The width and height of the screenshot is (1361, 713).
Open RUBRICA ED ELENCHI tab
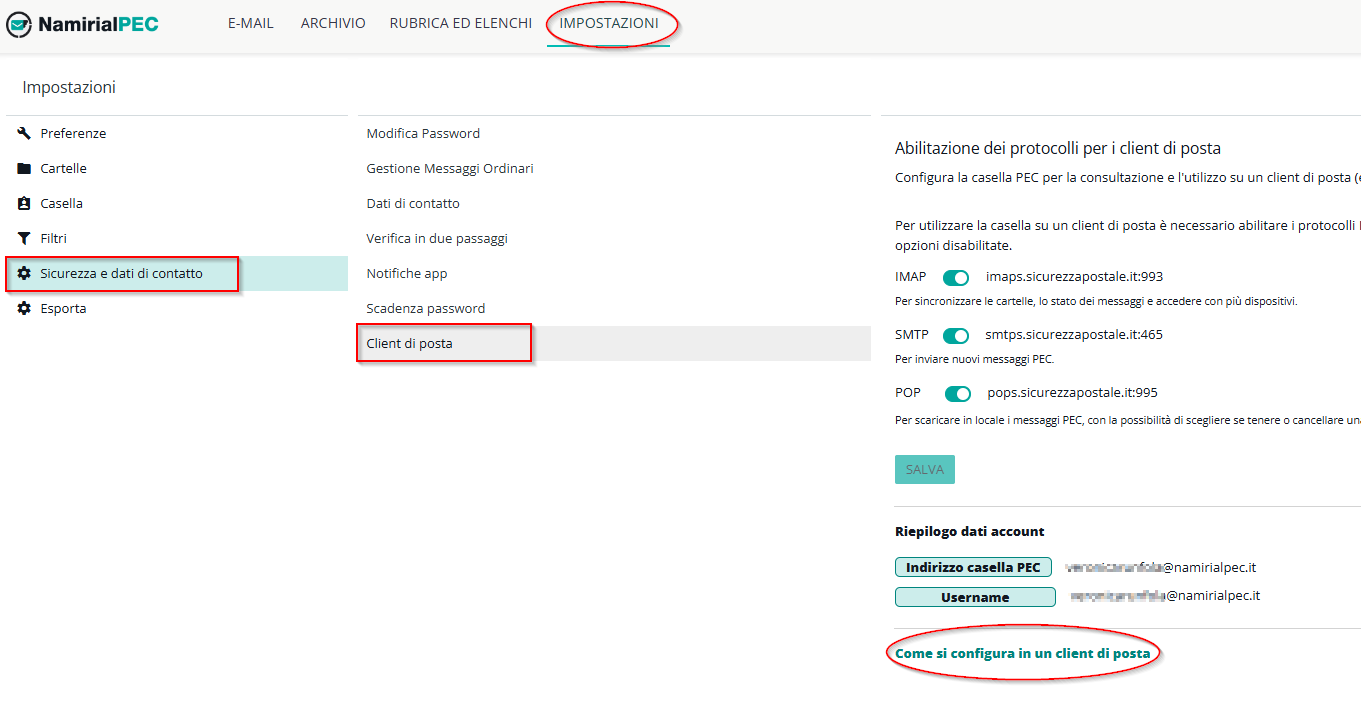pyautogui.click(x=461, y=23)
